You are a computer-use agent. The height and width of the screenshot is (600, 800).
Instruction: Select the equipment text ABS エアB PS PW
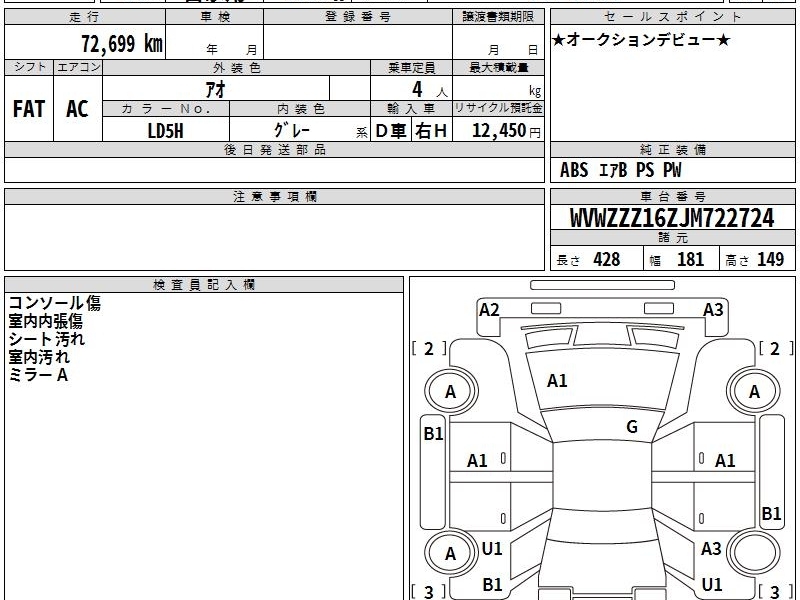point(620,170)
